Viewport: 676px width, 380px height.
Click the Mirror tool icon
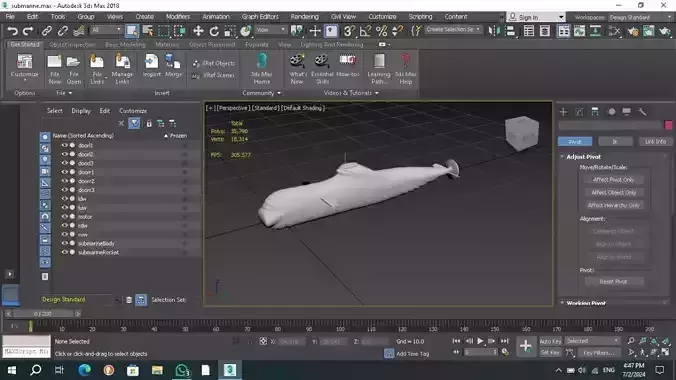[x=494, y=31]
